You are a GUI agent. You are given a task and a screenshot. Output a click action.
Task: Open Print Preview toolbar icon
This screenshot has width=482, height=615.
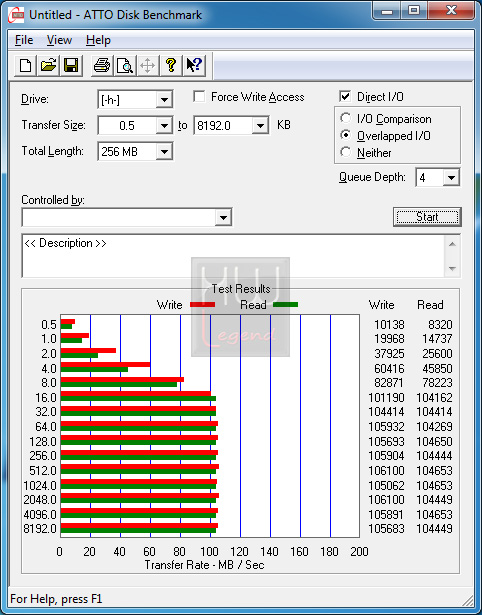[x=125, y=65]
